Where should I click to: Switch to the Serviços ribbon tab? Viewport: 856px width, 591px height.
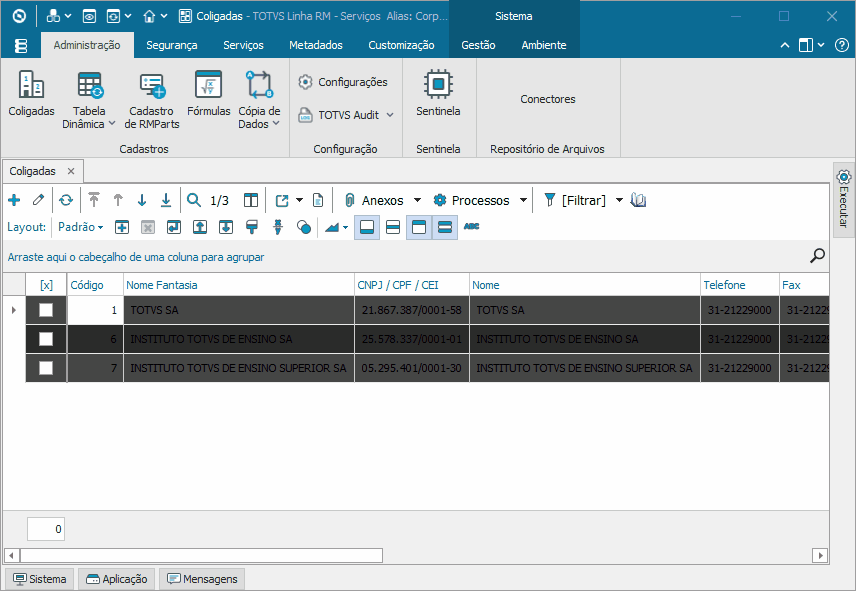[243, 45]
